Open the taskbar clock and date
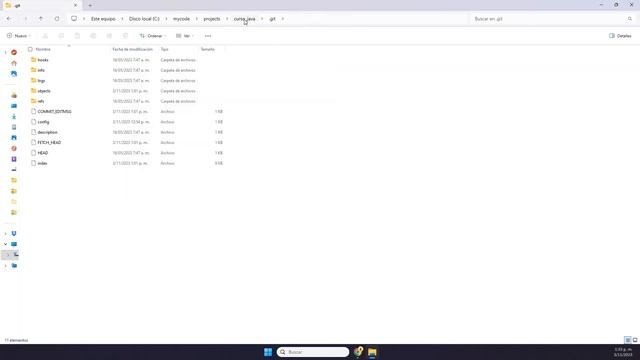 pyautogui.click(x=623, y=352)
